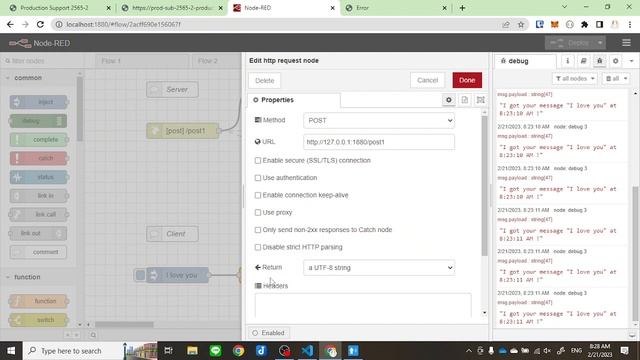Click the Cancel button
640x360 pixels.
(x=427, y=80)
